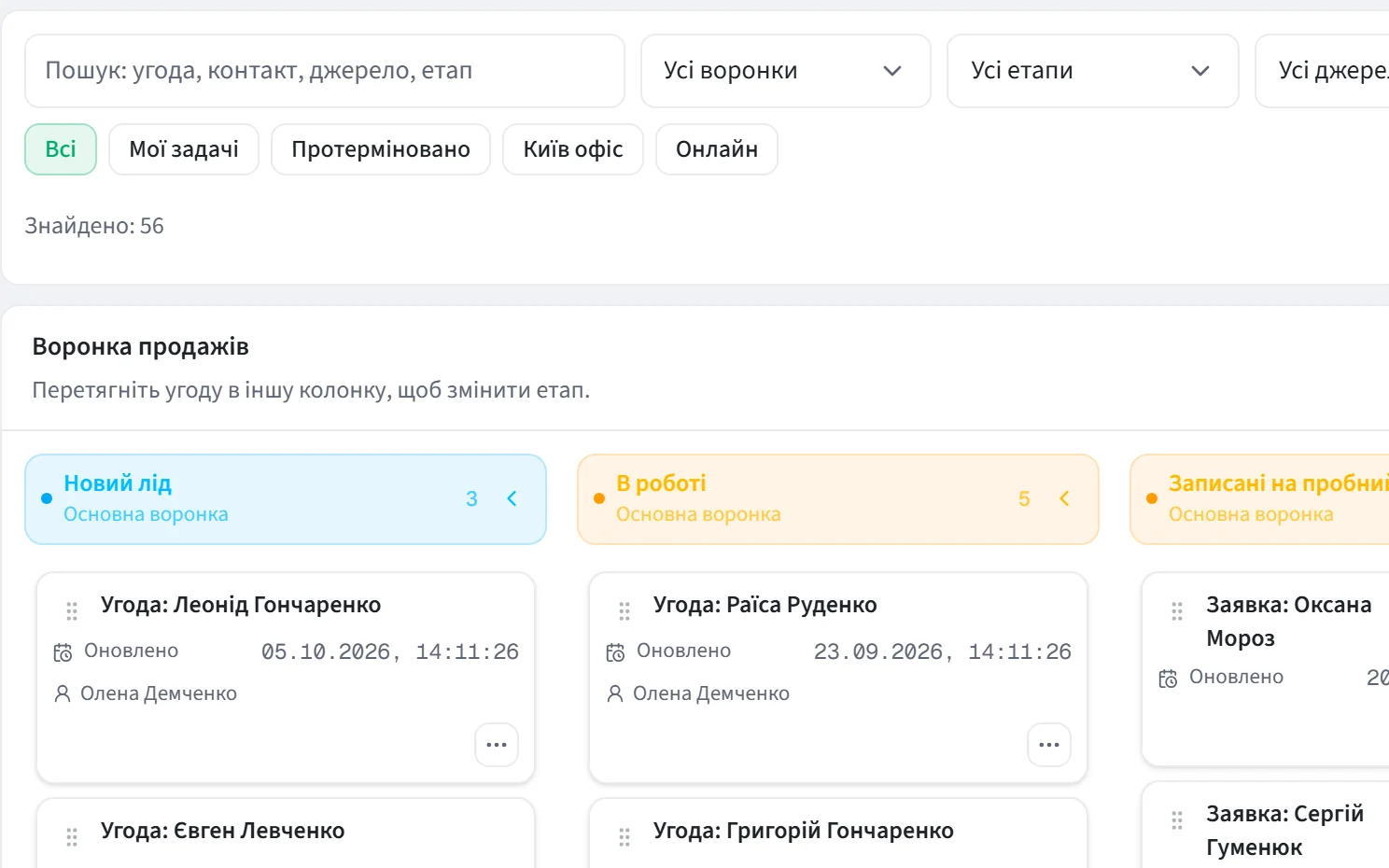The width and height of the screenshot is (1389, 868).
Task: Click the В роботі column header
Action: coord(838,499)
